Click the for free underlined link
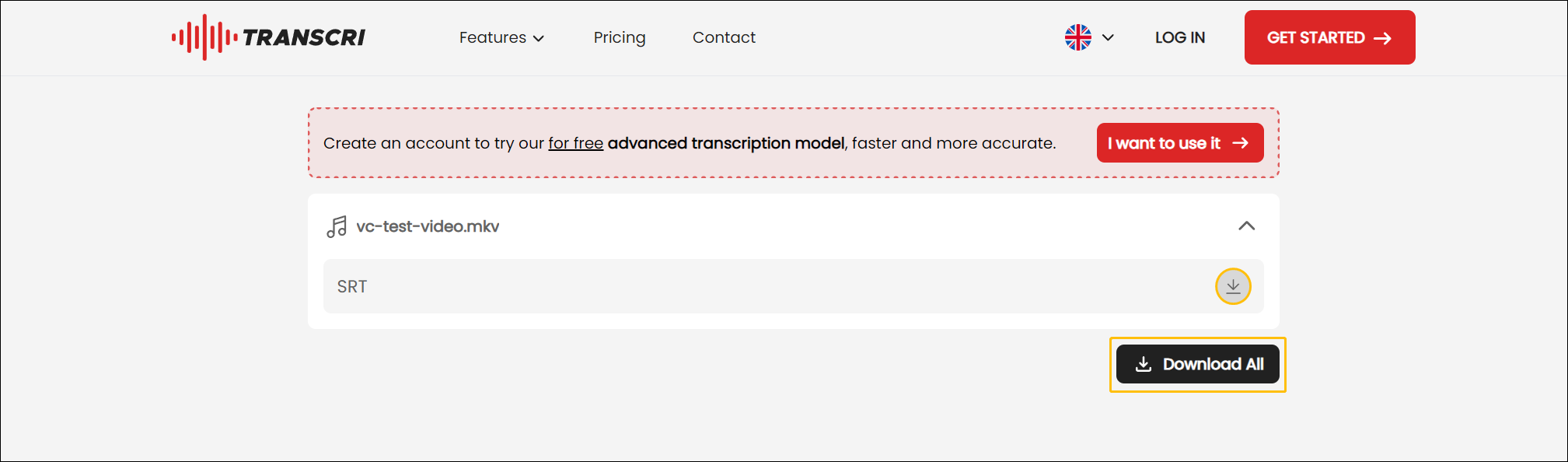Screen dimensions: 1568x462 pyautogui.click(x=575, y=143)
